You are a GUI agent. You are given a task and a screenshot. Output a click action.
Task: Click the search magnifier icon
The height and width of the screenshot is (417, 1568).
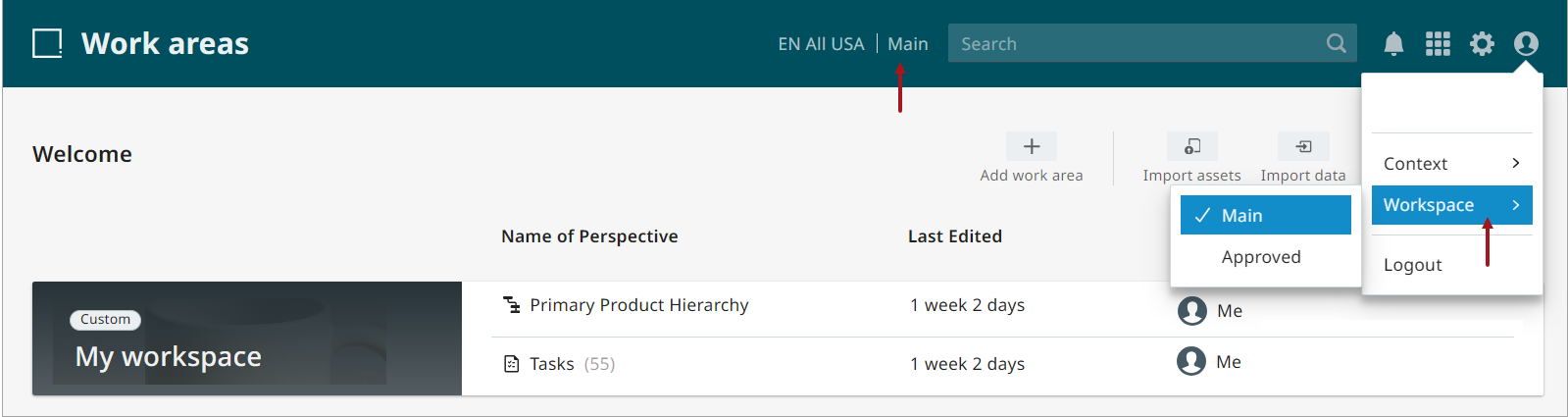click(1336, 43)
